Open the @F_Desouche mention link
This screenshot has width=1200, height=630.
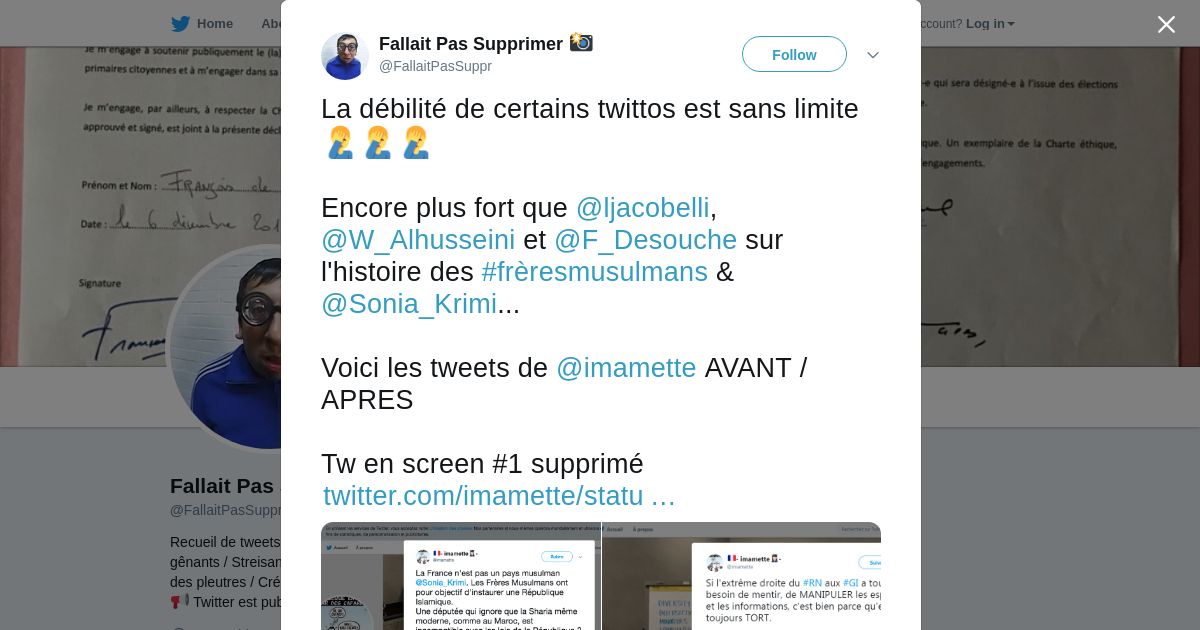[645, 240]
